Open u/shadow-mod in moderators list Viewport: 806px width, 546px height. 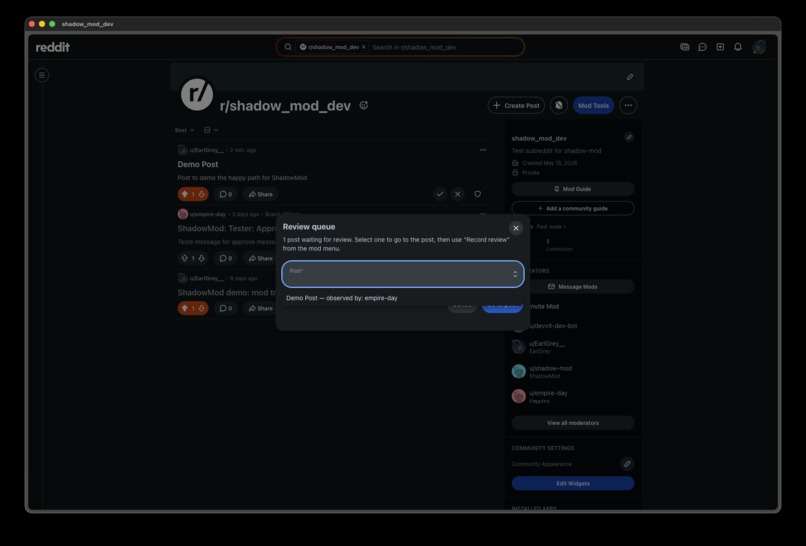pos(551,369)
